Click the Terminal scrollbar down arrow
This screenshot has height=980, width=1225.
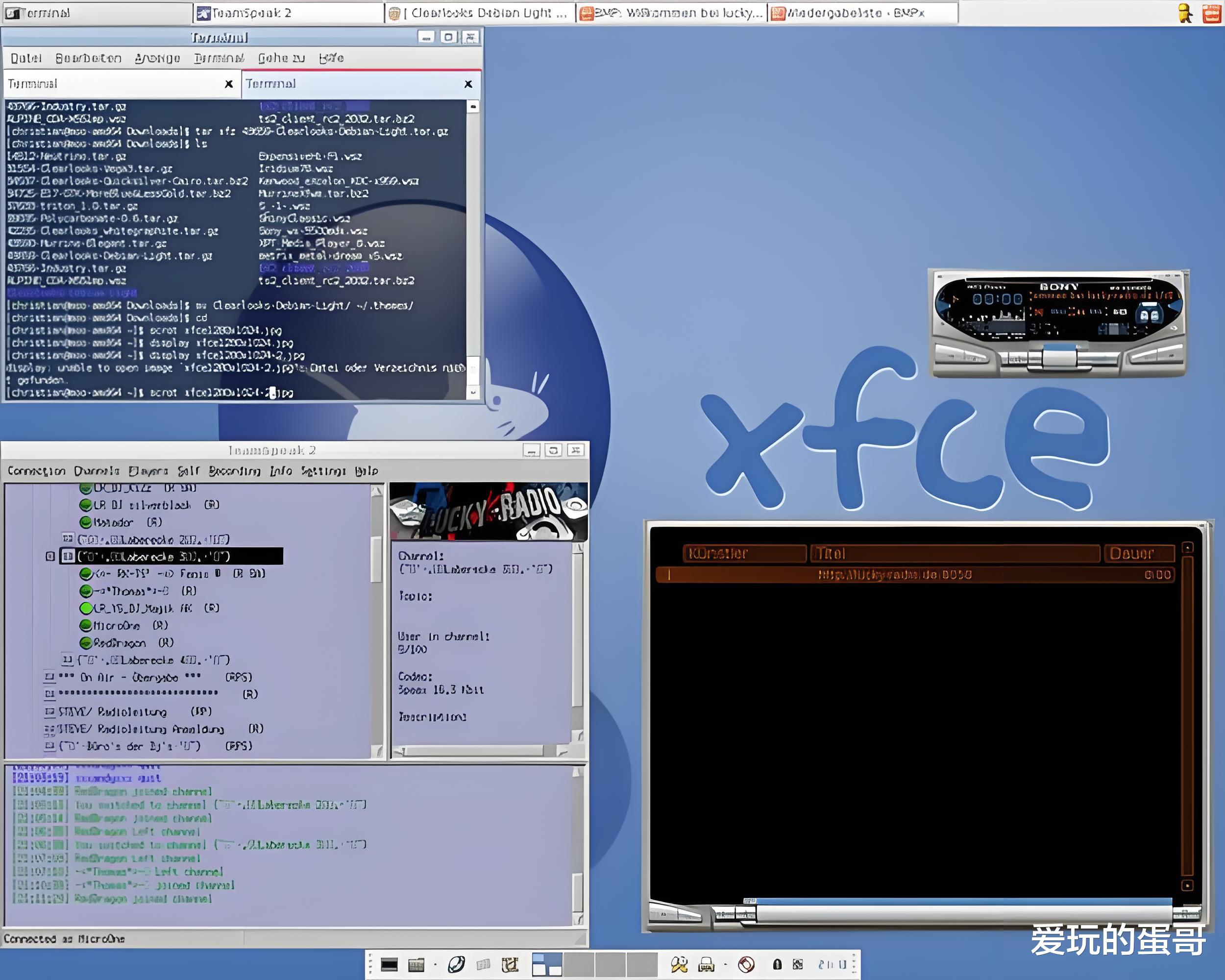pyautogui.click(x=473, y=392)
